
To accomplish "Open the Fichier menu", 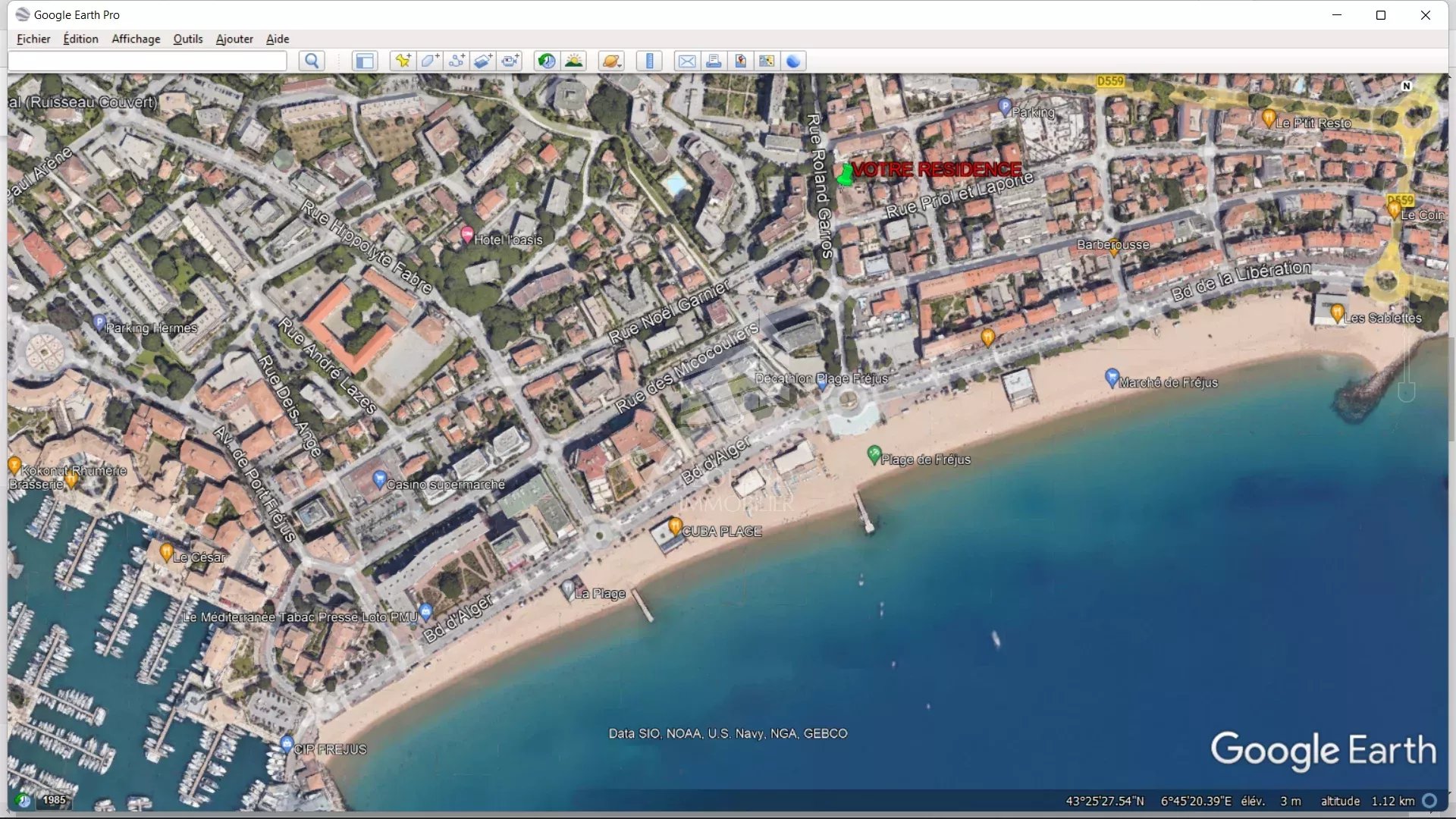I will 33,39.
